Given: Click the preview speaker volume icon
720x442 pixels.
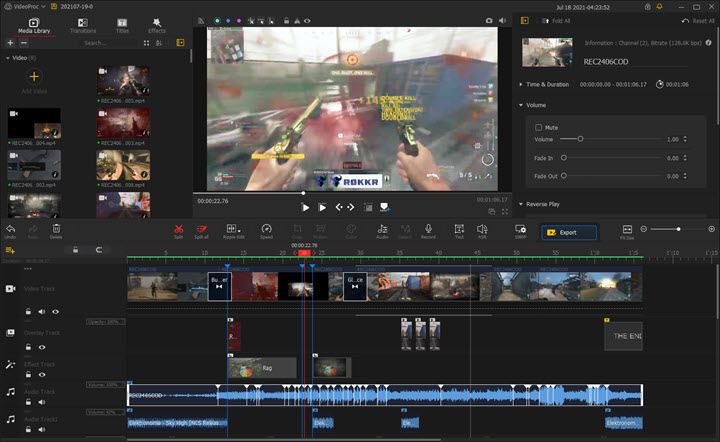Looking at the screenshot, I should pyautogui.click(x=502, y=21).
